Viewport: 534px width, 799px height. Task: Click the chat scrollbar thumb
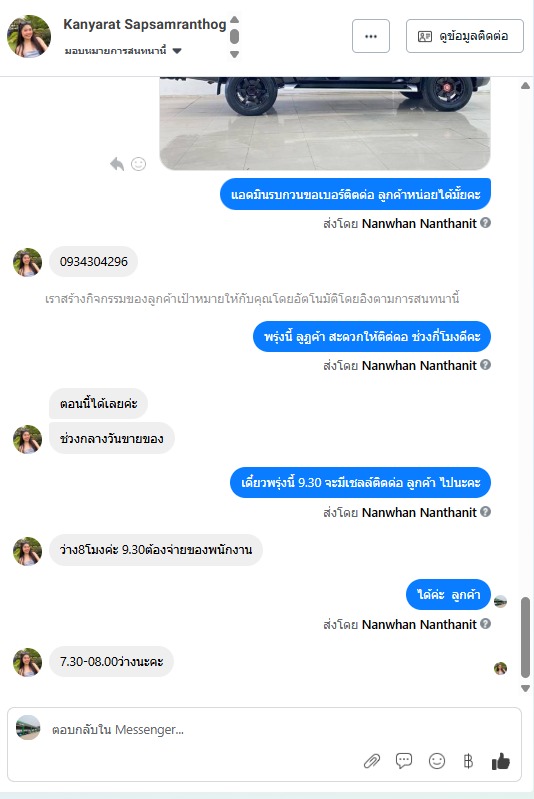click(525, 637)
